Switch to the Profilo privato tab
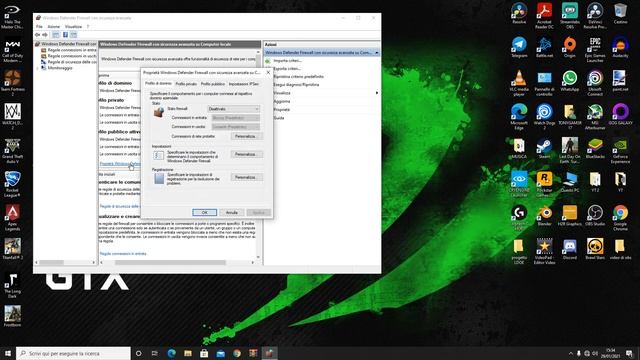640x360 pixels. click(186, 84)
